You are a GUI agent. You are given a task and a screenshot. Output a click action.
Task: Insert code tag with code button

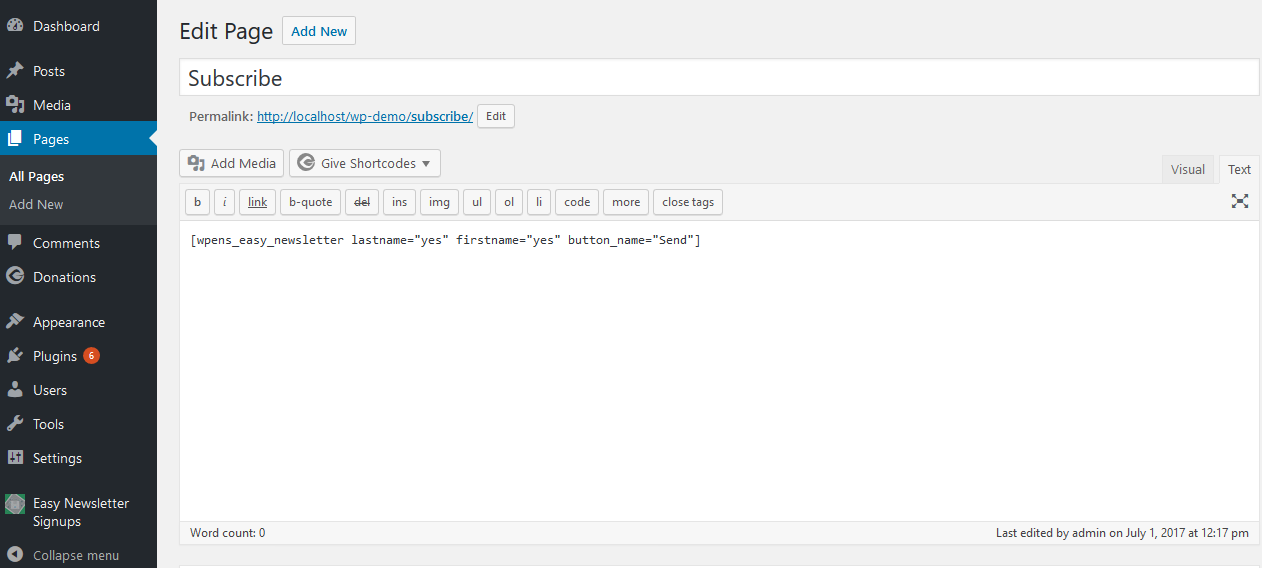coord(577,202)
